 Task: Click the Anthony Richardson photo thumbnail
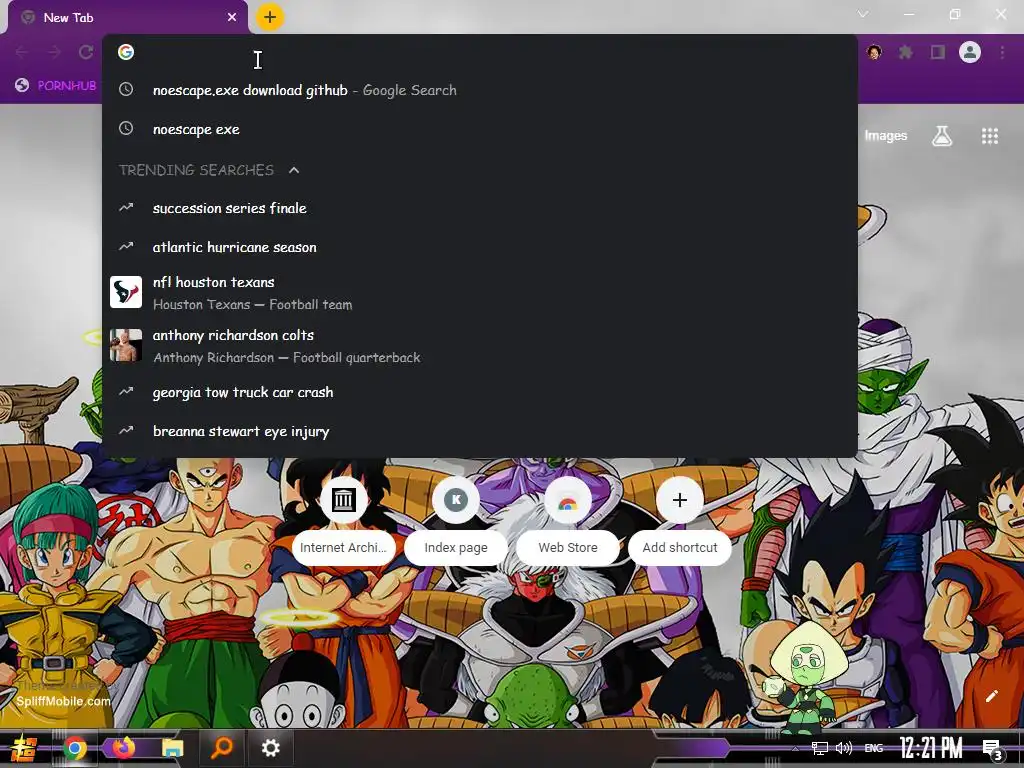click(126, 345)
